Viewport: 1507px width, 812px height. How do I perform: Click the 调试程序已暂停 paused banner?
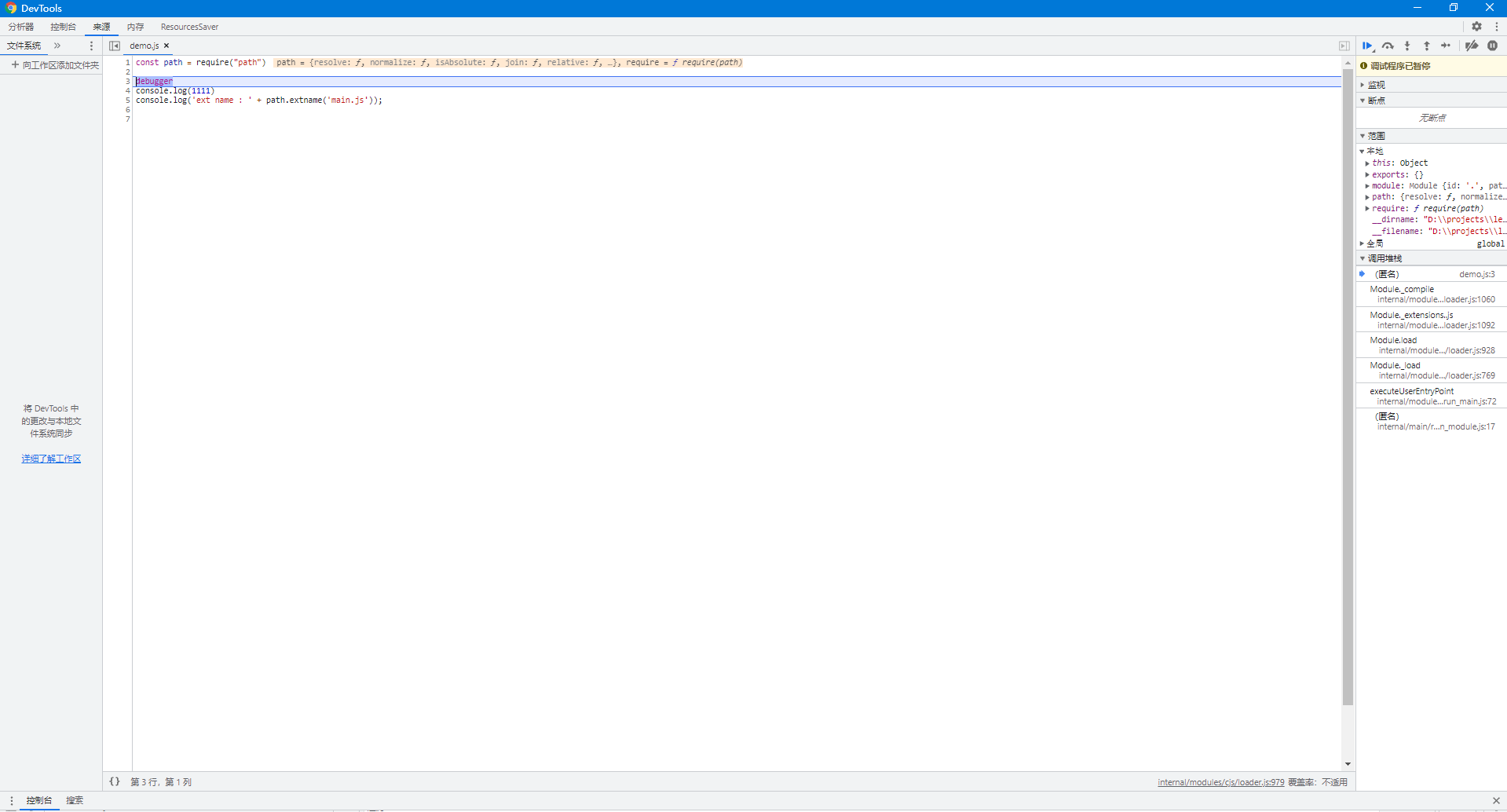pos(1431,66)
